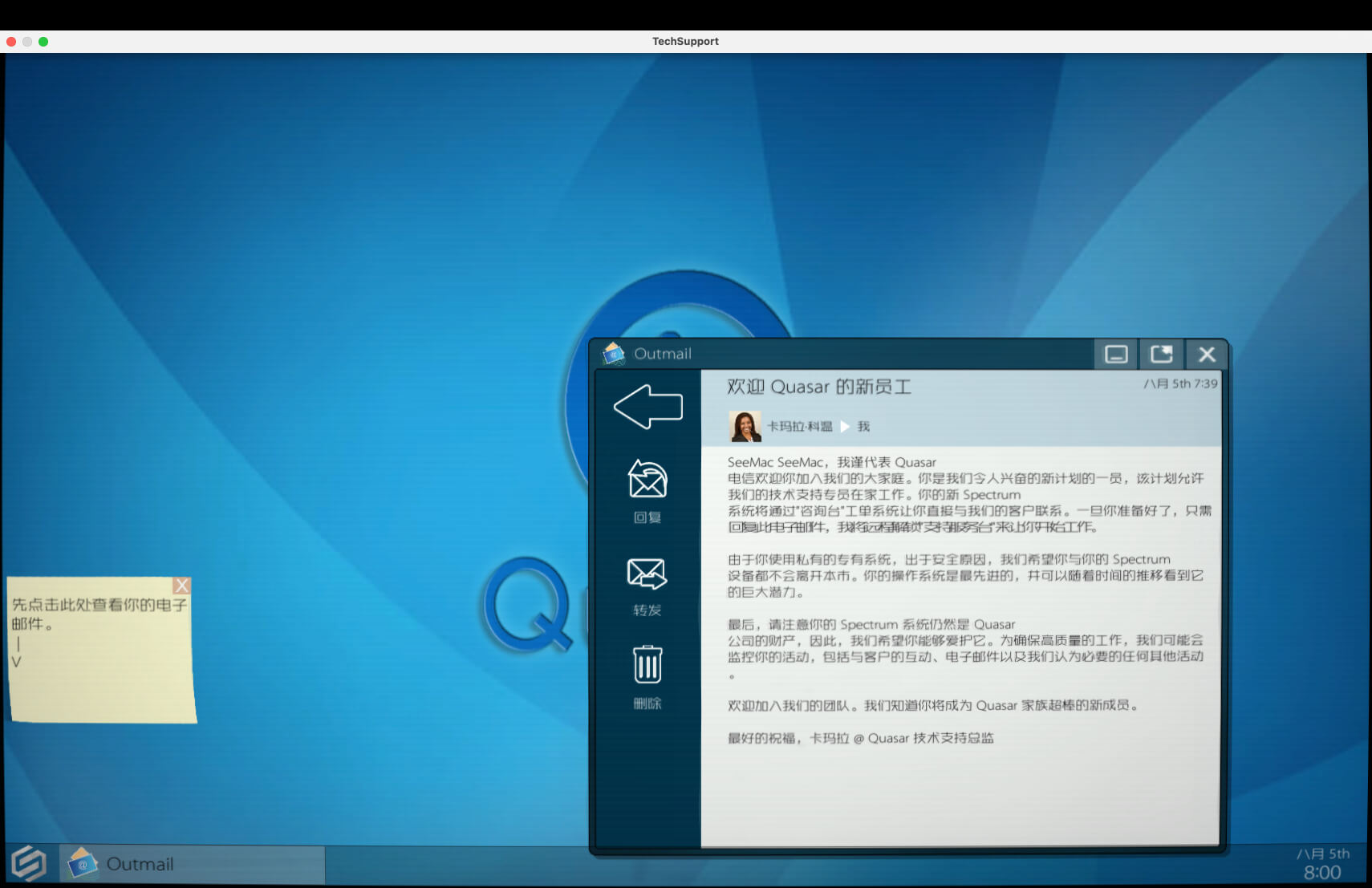Click the sender's avatar photo
Viewport: 1372px width, 888px height.
coord(745,427)
